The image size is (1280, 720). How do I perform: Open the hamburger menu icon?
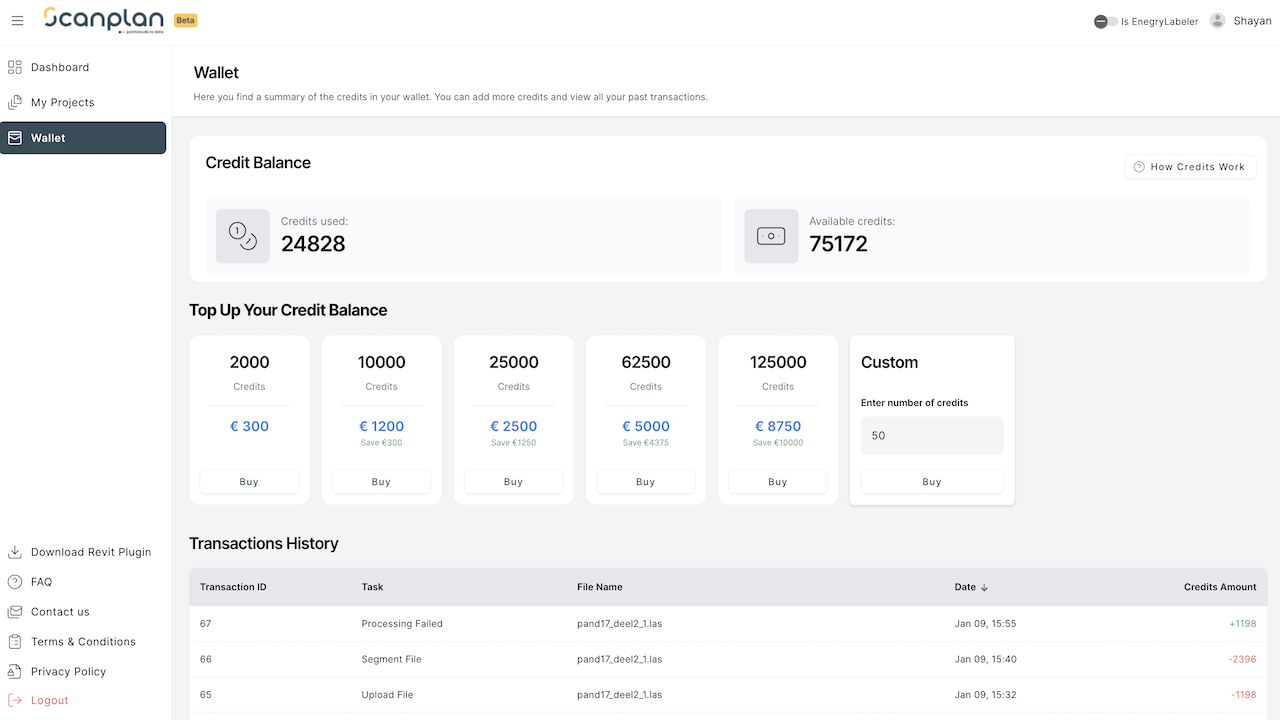click(17, 20)
